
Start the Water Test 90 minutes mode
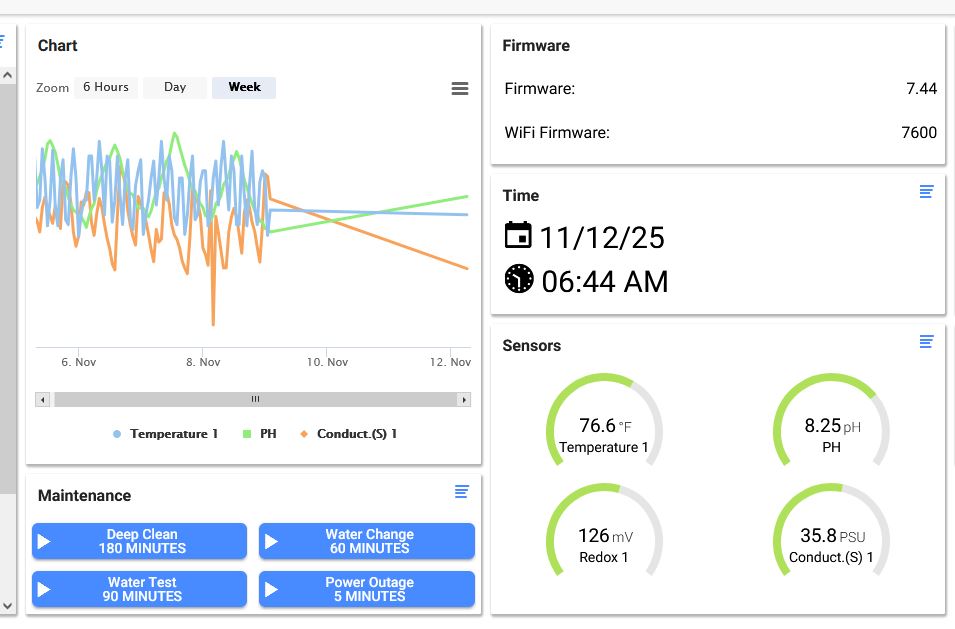(x=139, y=589)
